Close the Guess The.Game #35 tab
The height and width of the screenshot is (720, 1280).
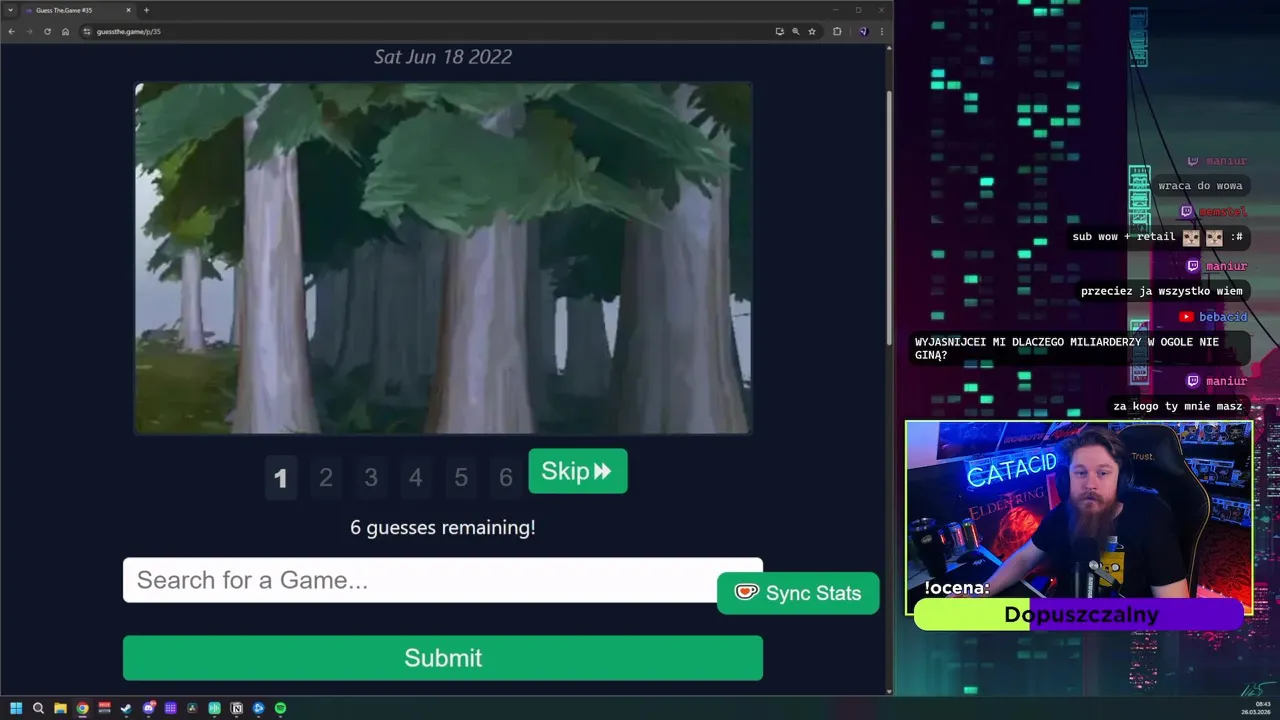coord(128,10)
